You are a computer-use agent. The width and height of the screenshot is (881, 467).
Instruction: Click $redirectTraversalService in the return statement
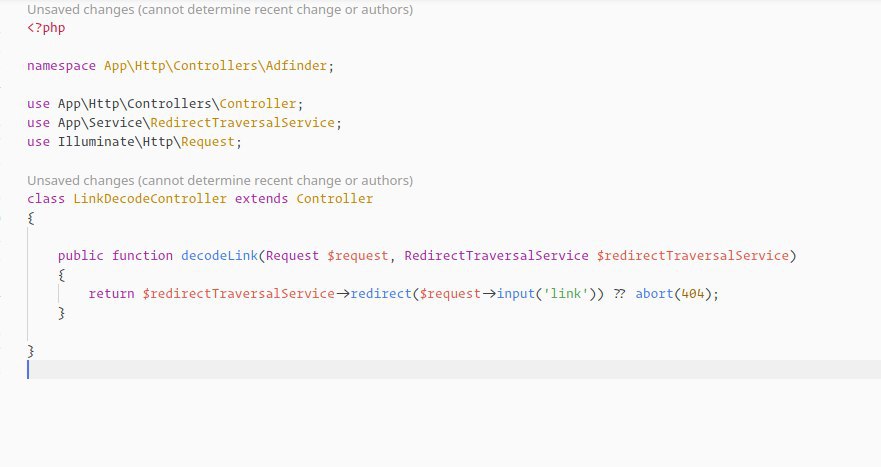(x=238, y=294)
